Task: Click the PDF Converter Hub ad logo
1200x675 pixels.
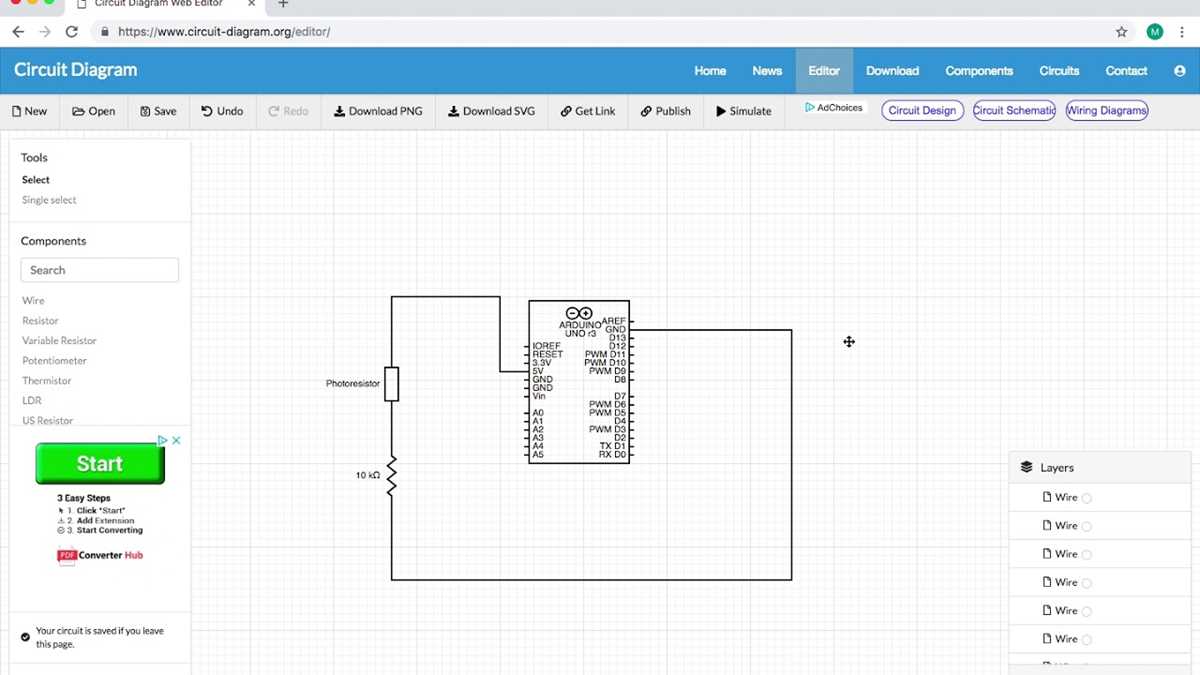Action: click(x=100, y=556)
